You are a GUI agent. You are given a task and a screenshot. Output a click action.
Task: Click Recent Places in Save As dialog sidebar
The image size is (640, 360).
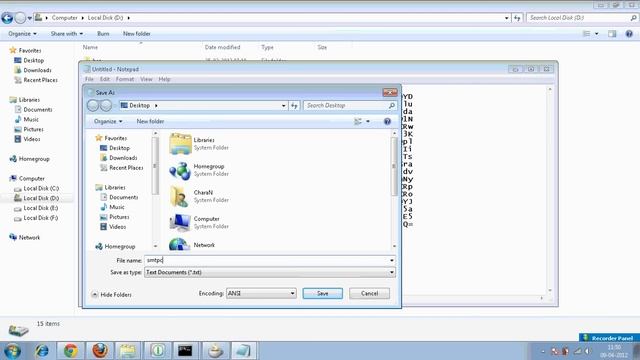click(x=126, y=167)
